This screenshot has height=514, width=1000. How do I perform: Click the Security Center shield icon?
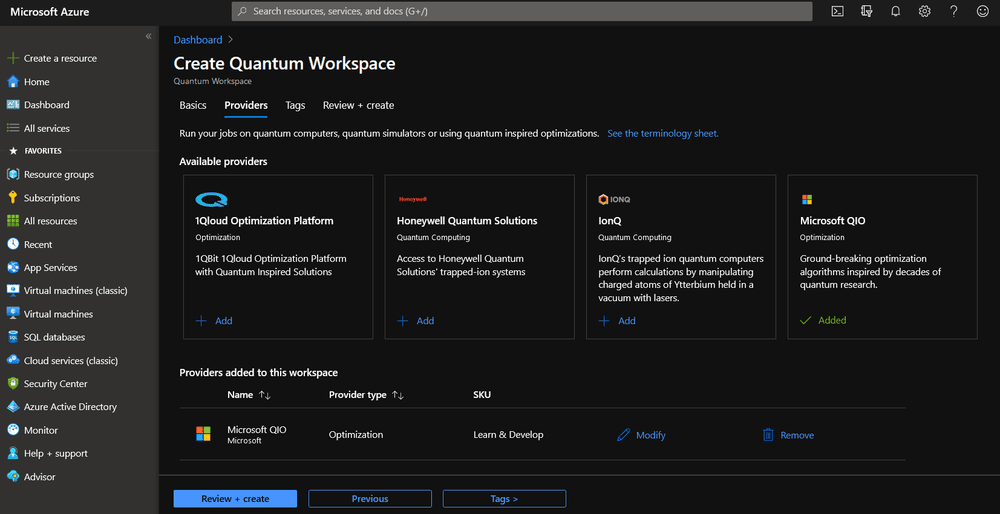point(13,383)
